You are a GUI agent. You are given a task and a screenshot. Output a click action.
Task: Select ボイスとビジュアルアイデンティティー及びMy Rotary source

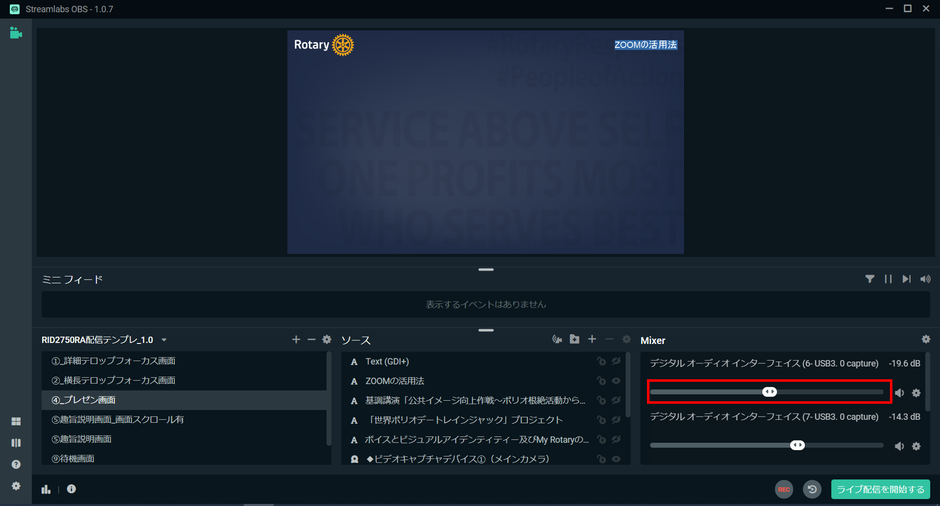coord(483,439)
